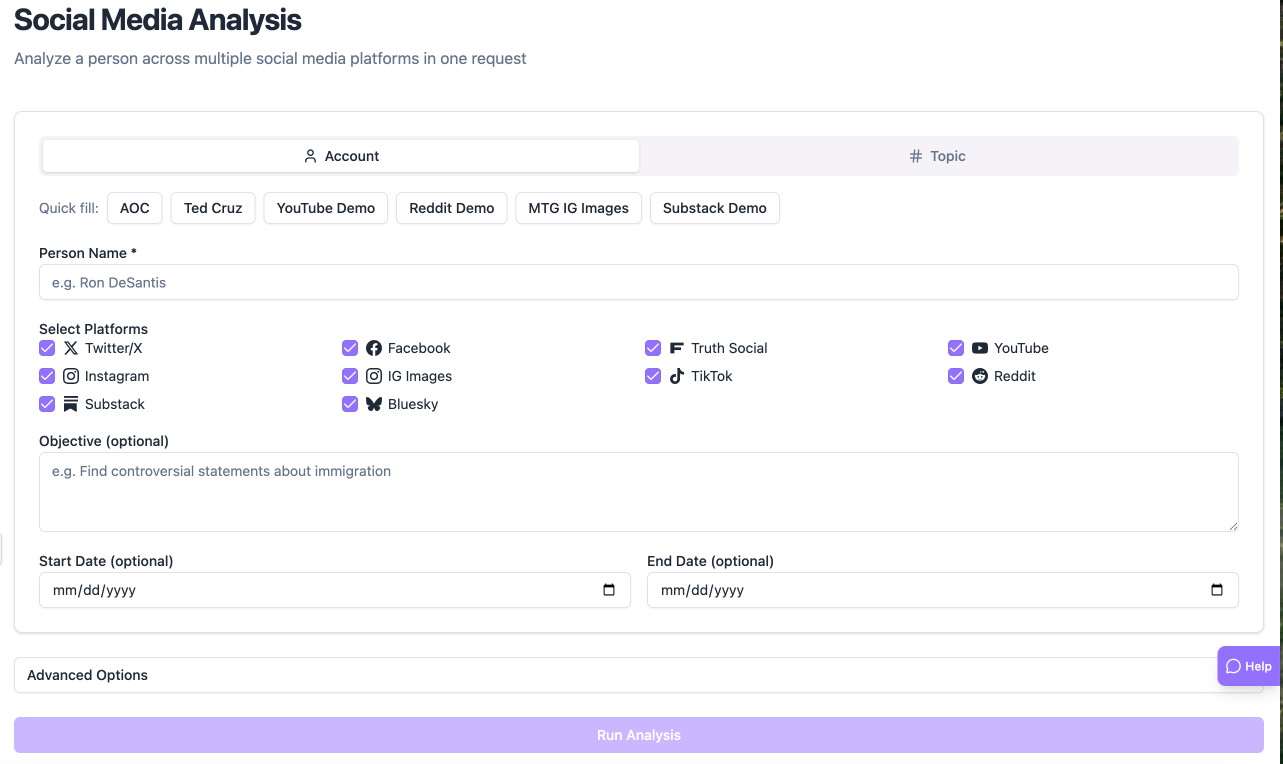Focus the Person Name input field

638,282
